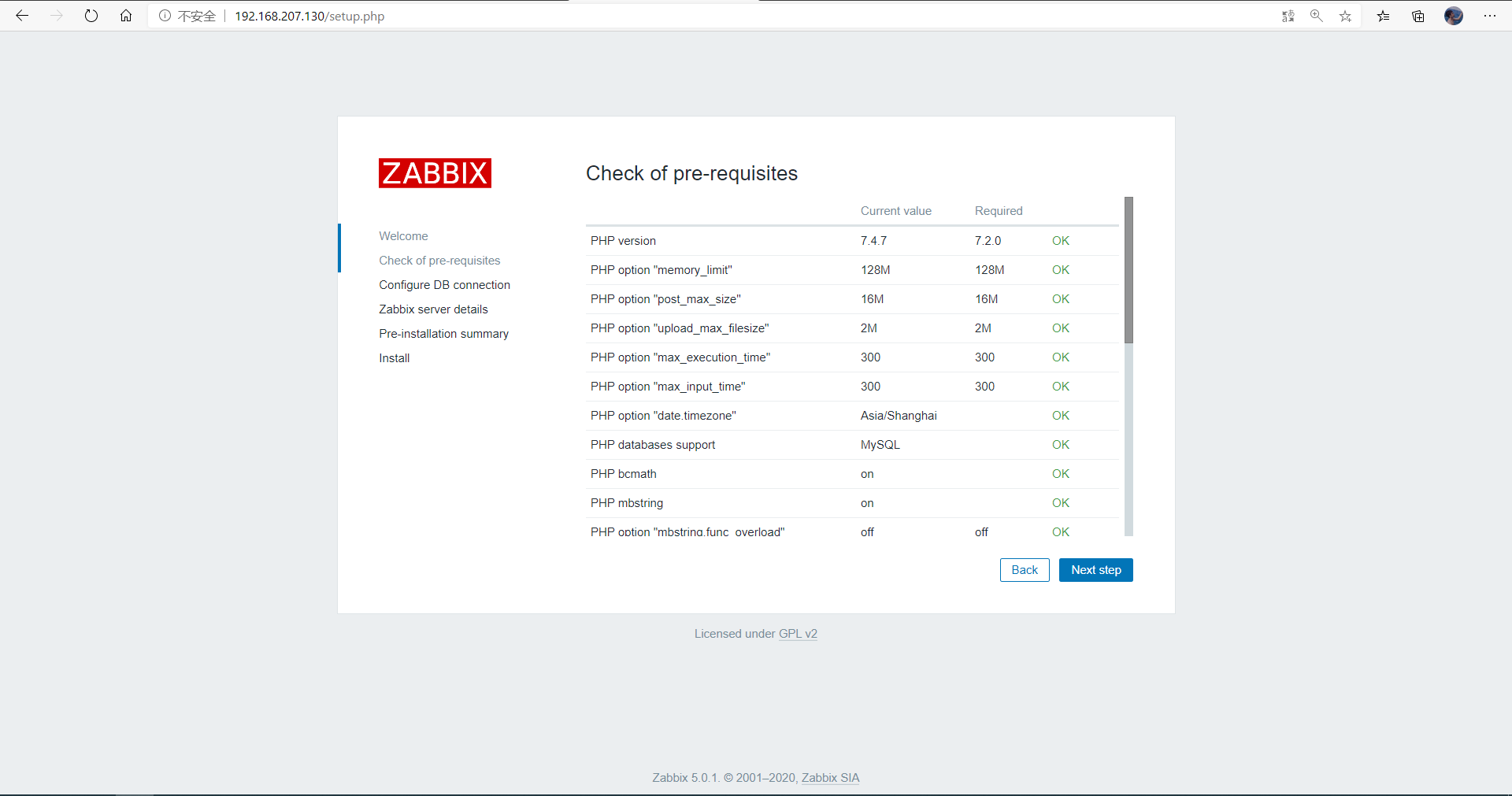Click PHP databases support label
Image resolution: width=1512 pixels, height=796 pixels.
coord(653,445)
